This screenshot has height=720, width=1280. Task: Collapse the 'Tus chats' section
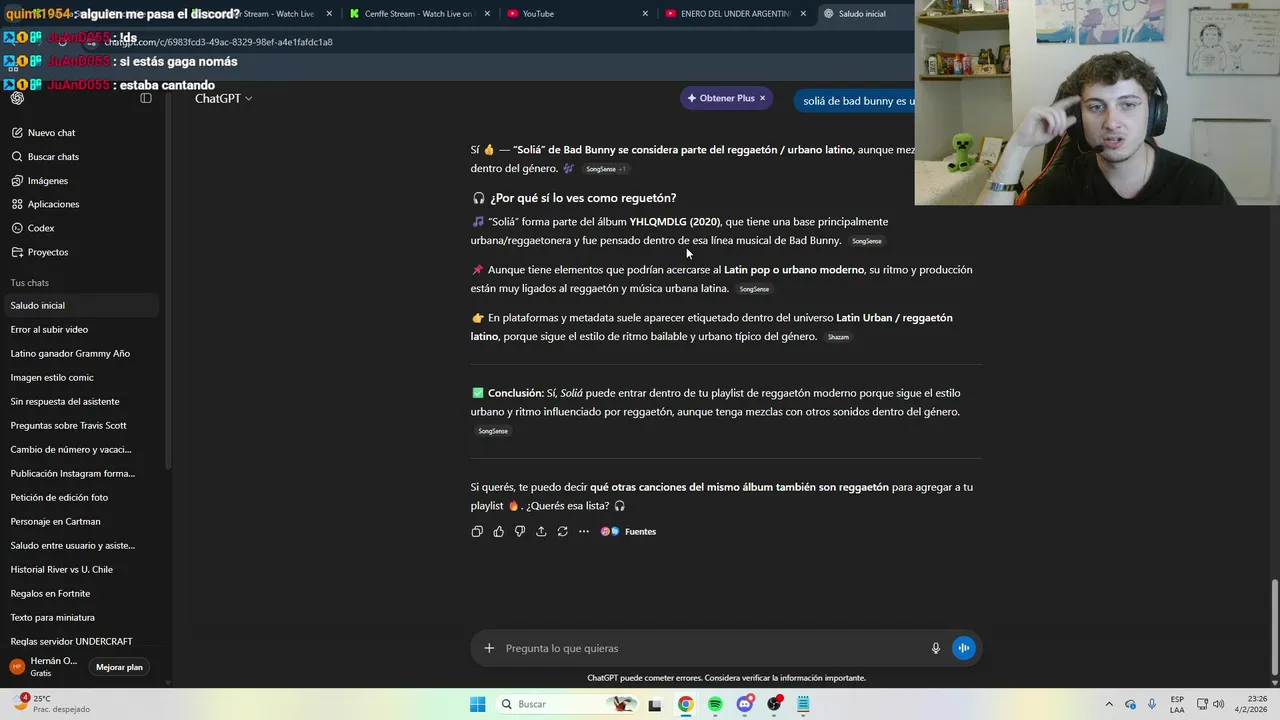click(x=29, y=283)
